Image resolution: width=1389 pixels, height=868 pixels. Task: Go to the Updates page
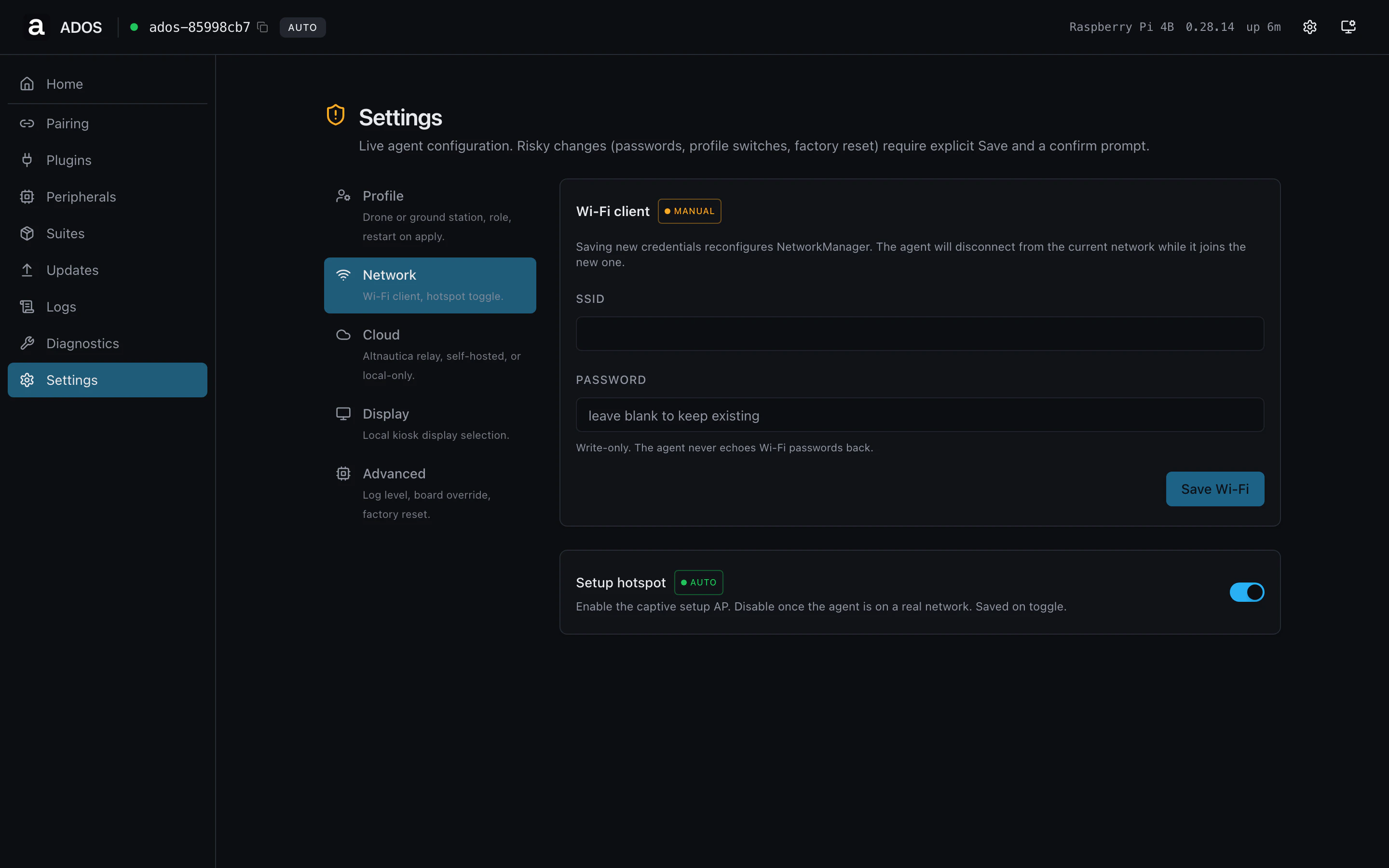point(108,271)
